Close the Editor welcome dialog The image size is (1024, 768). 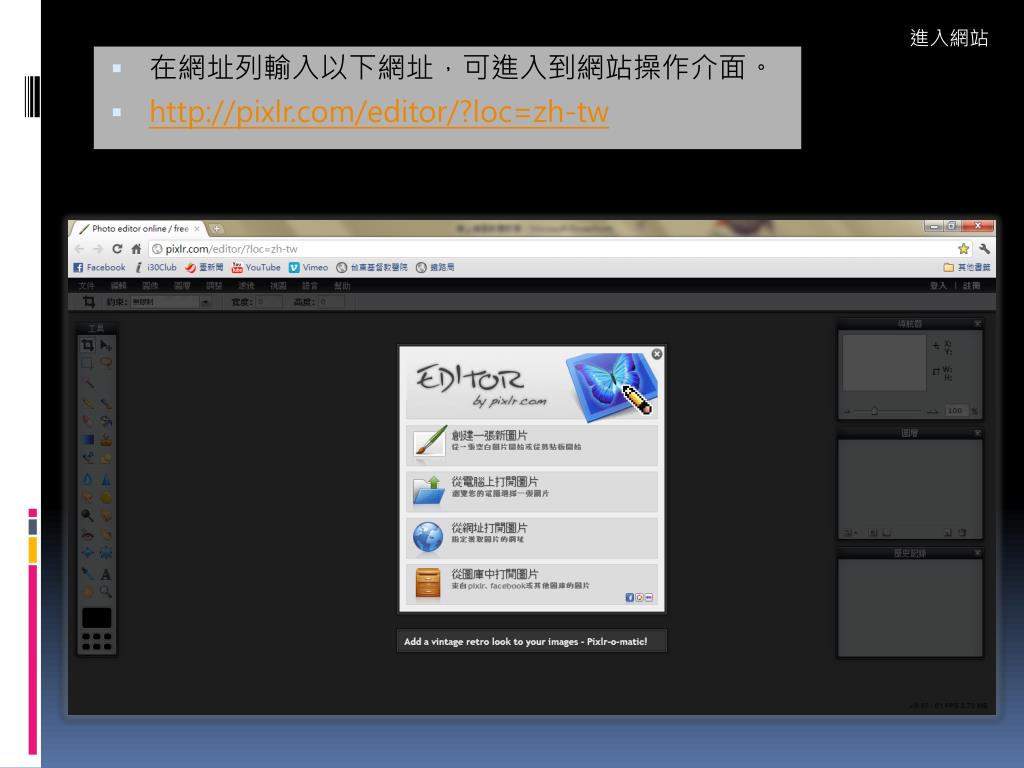click(x=657, y=353)
